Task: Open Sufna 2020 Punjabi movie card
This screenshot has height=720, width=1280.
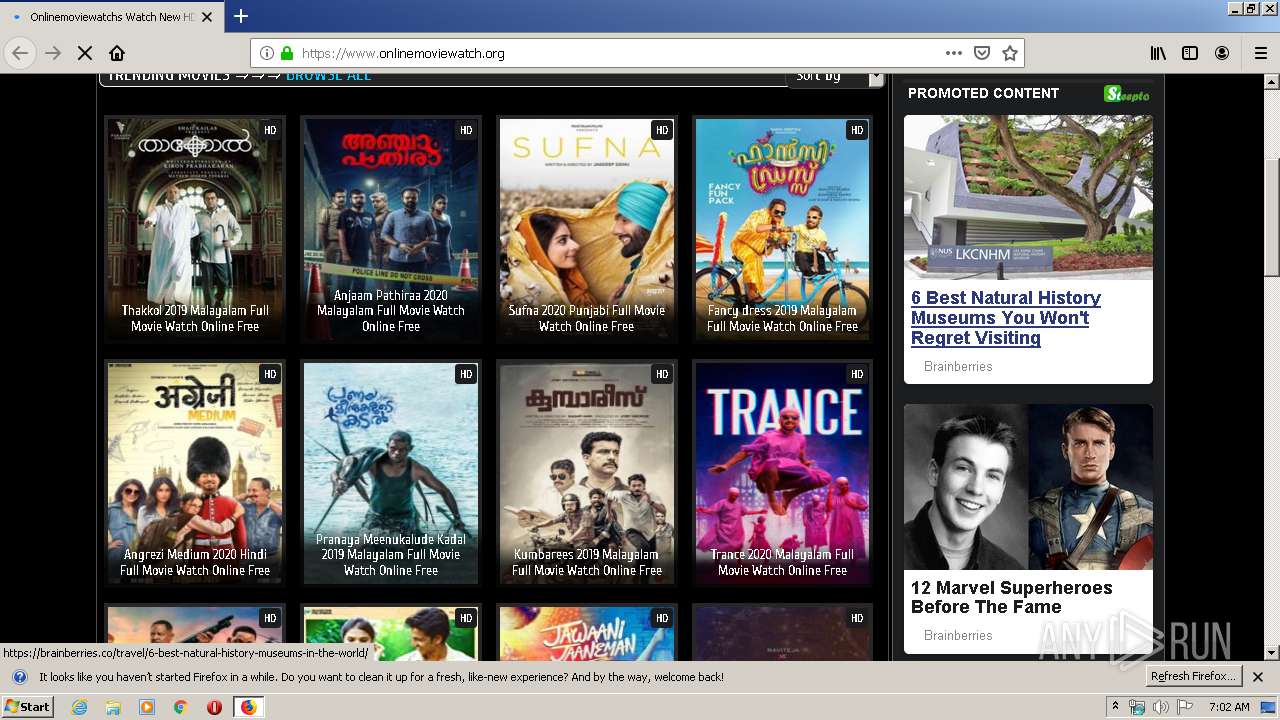Action: pos(587,229)
